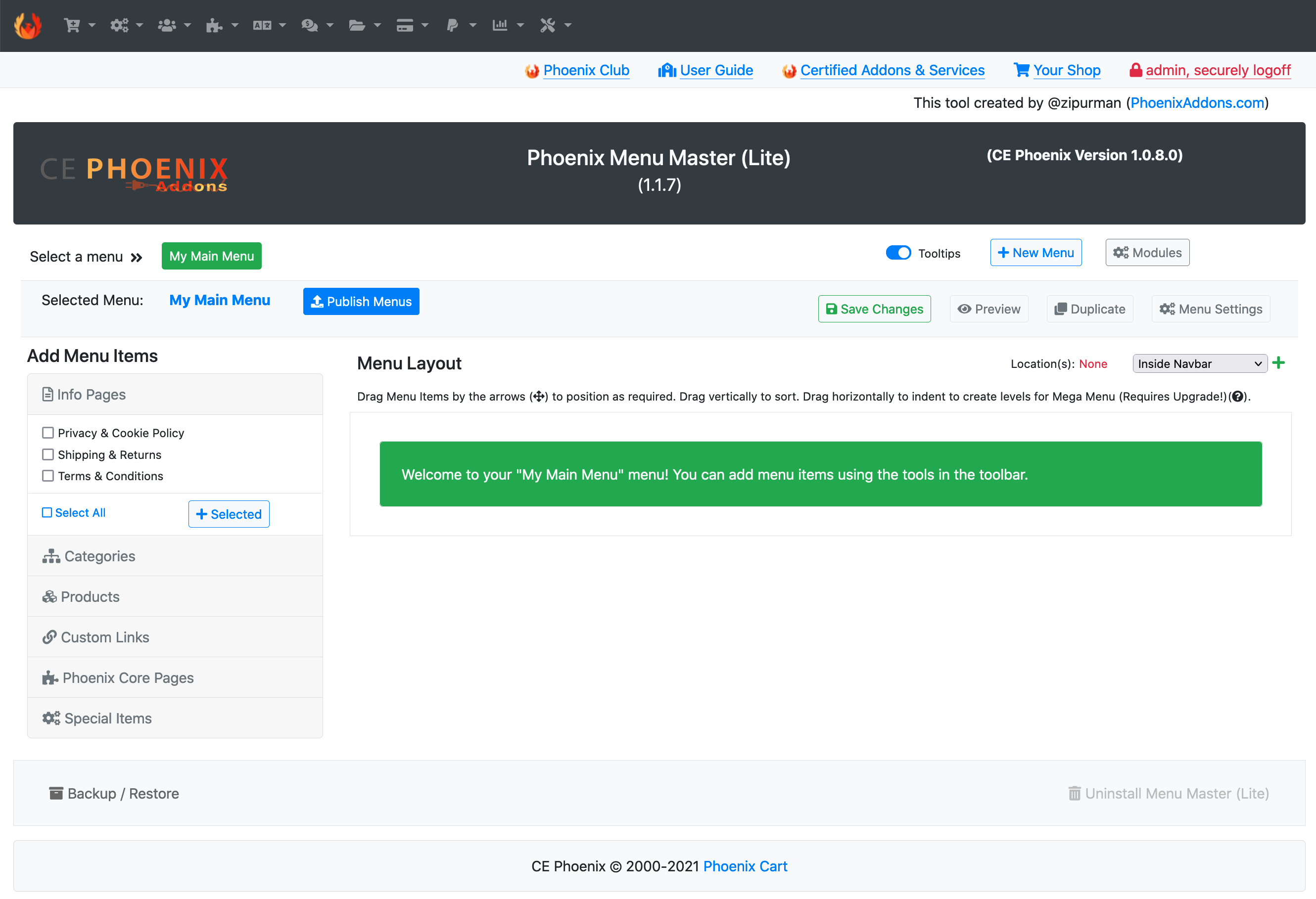Toggle the Tooltips switch
Viewport: 1316px width, 899px height.
(898, 253)
